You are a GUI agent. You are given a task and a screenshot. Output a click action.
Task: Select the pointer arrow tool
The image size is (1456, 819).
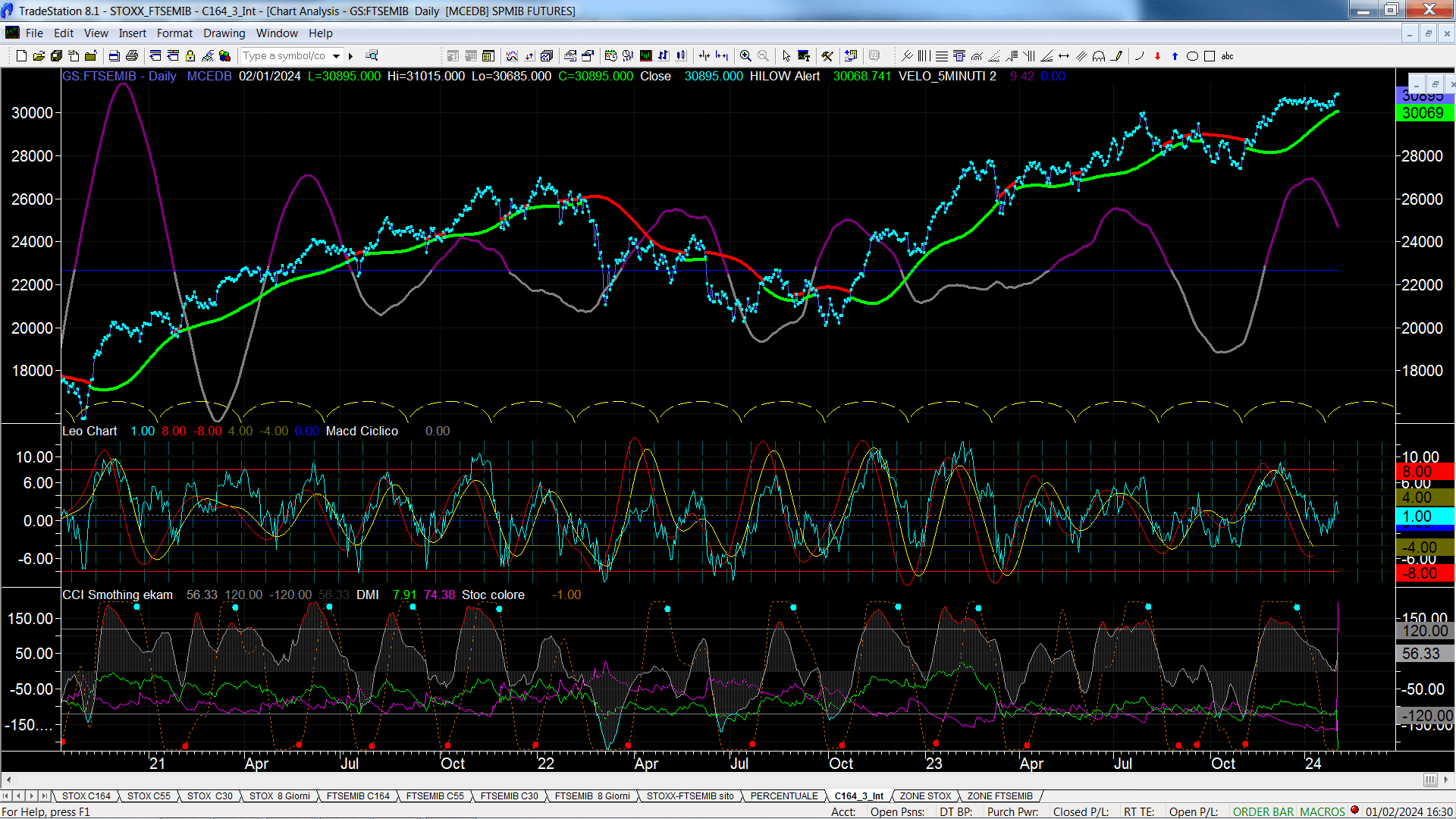(786, 55)
